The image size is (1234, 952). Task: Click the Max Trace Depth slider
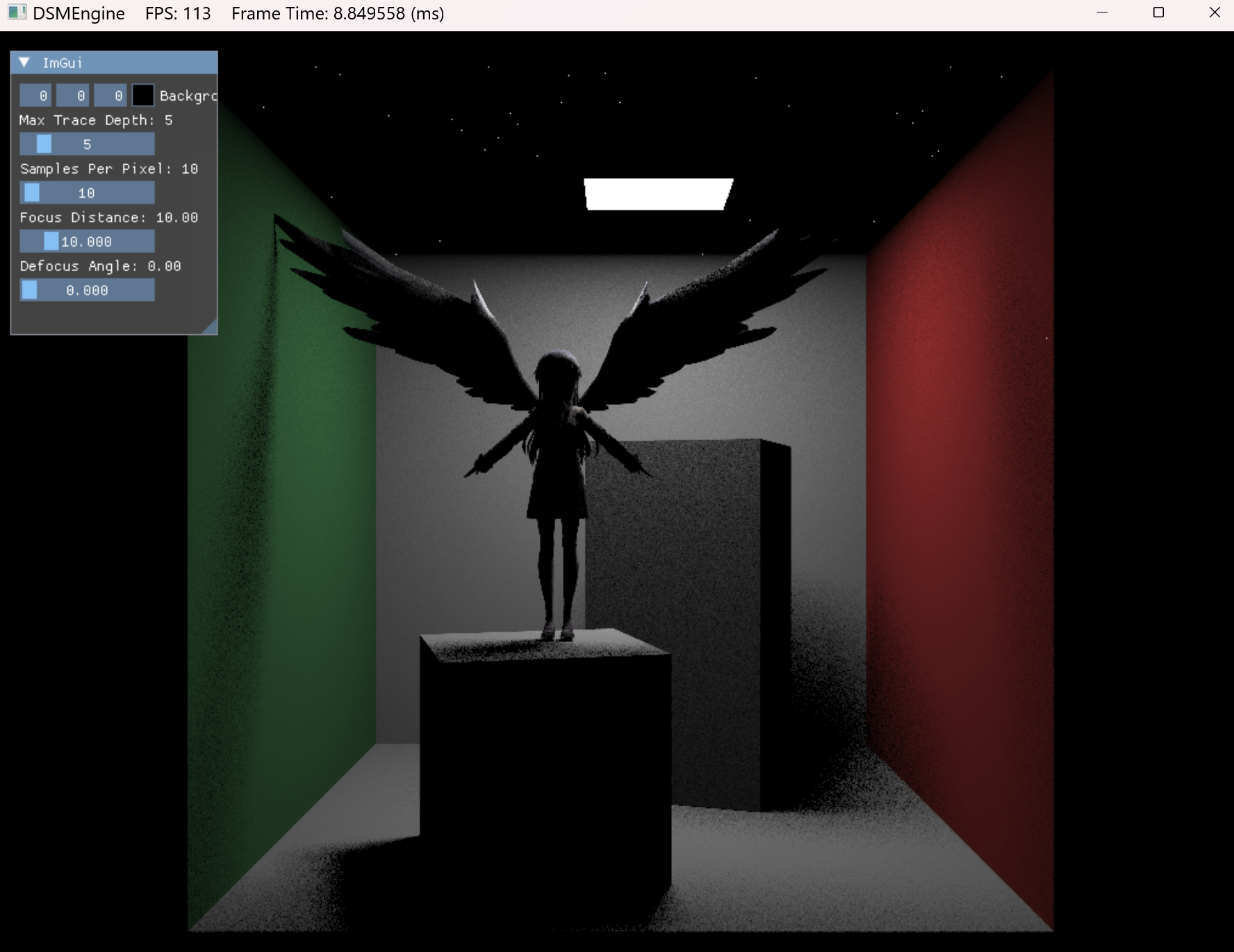pos(87,144)
